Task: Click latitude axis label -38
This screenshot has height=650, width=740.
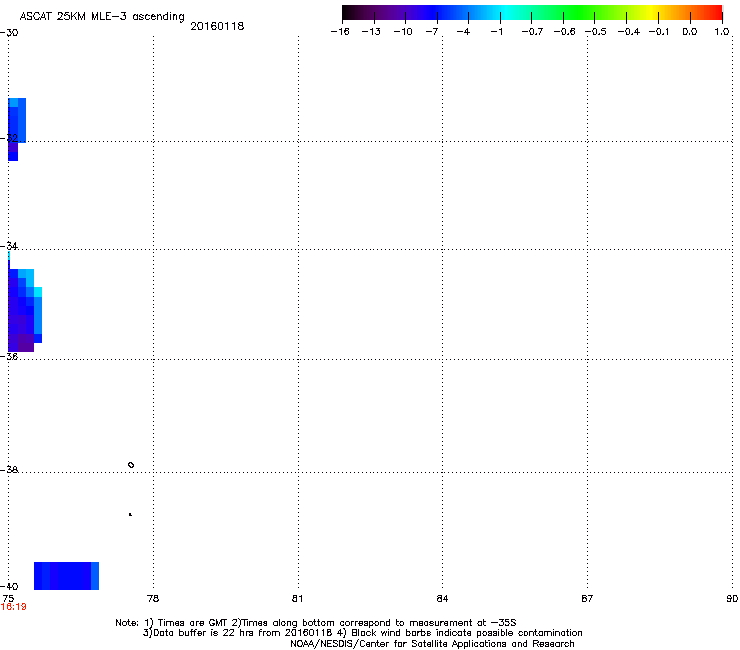Action: 9,470
